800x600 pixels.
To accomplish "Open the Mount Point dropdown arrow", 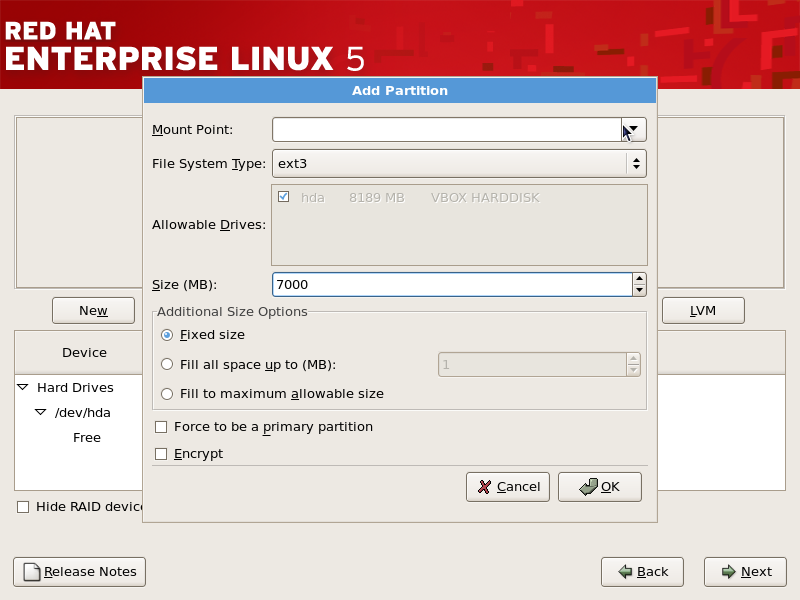I will 634,130.
